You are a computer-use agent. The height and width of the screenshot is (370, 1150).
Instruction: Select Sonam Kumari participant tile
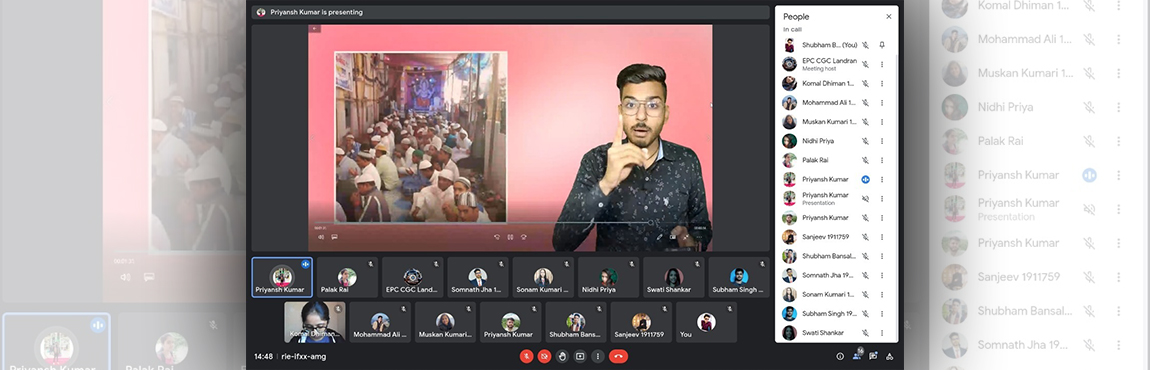click(543, 277)
